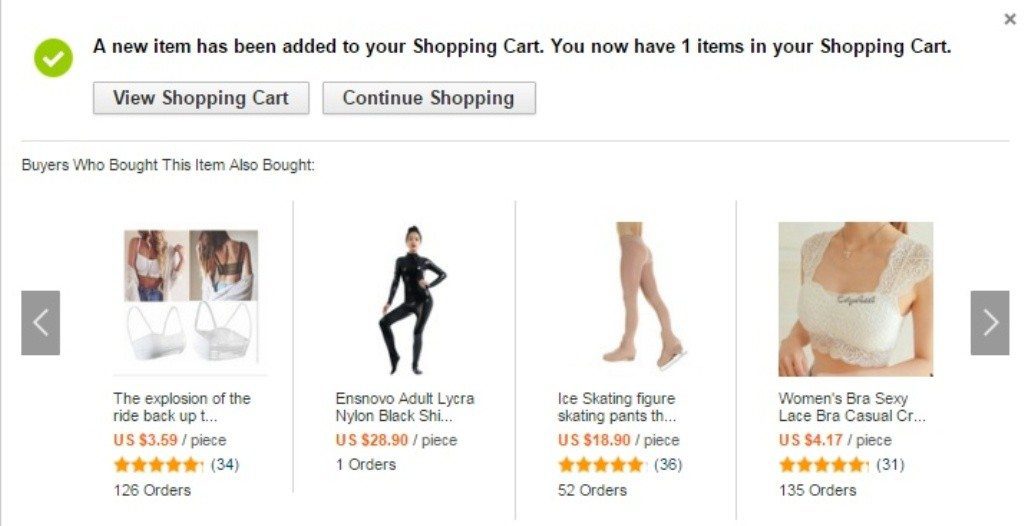Click View Shopping Cart button
Viewport: 1024px width, 526px height.
coord(201,98)
